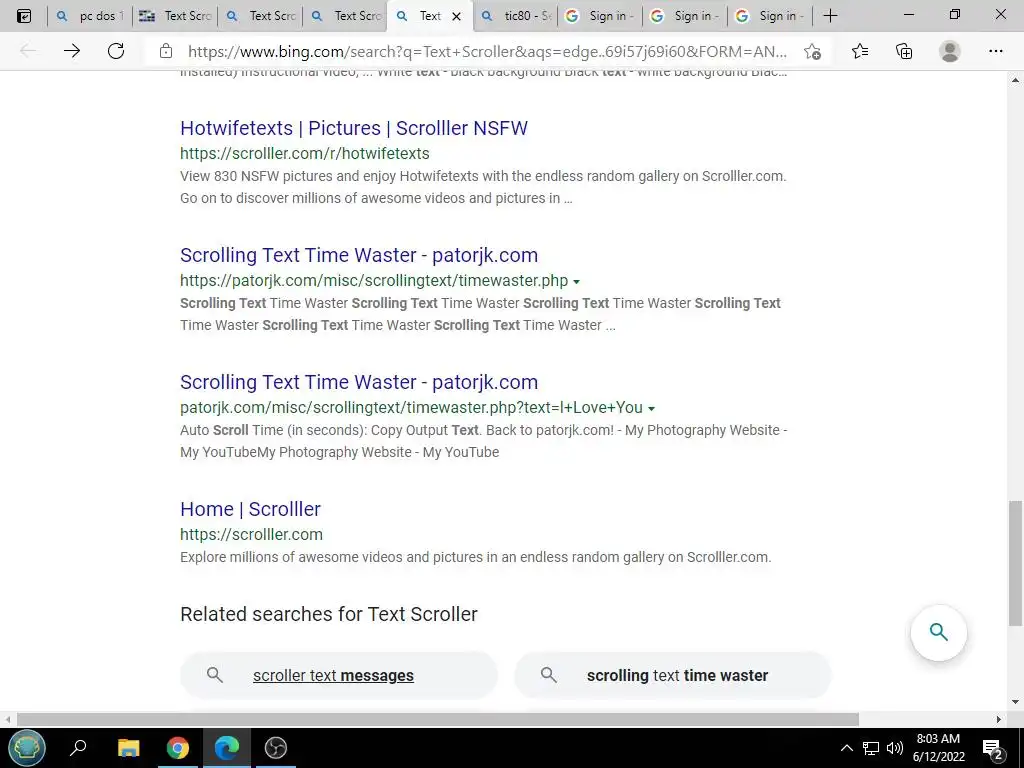Open first Scrolling Text Time Waster result
Image resolution: width=1024 pixels, height=768 pixels.
click(x=359, y=255)
